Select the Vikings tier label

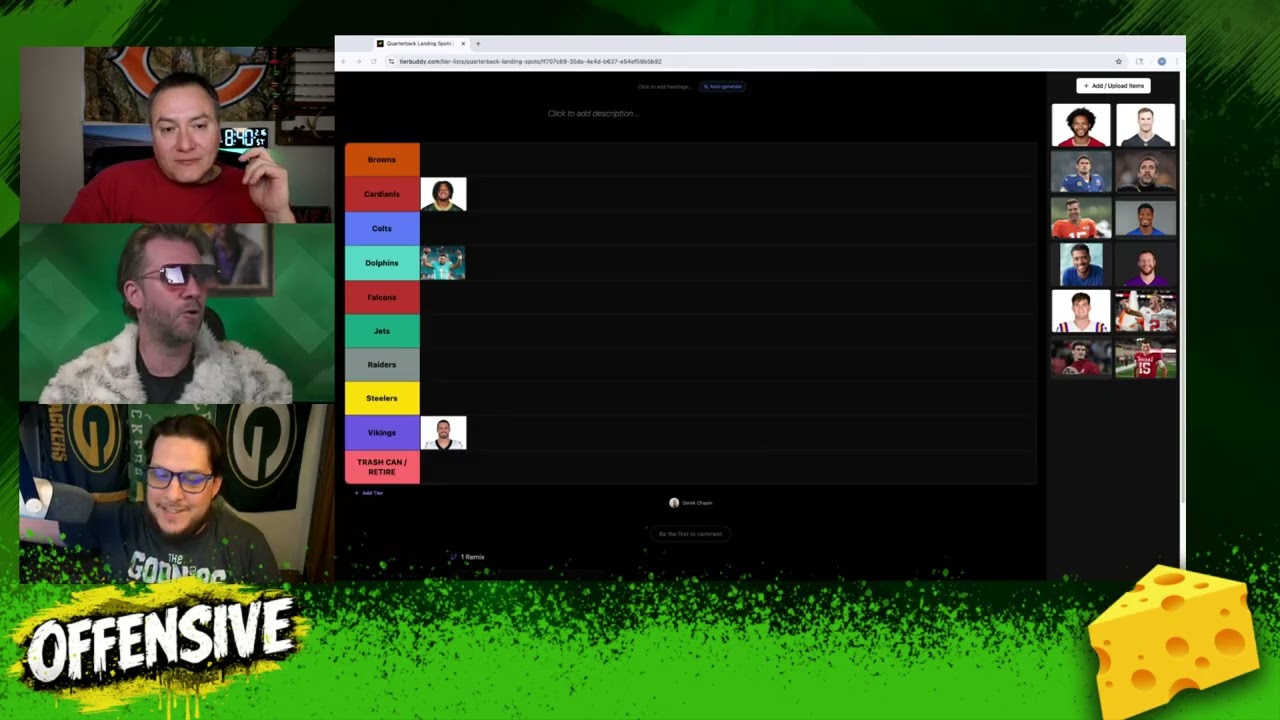(382, 433)
